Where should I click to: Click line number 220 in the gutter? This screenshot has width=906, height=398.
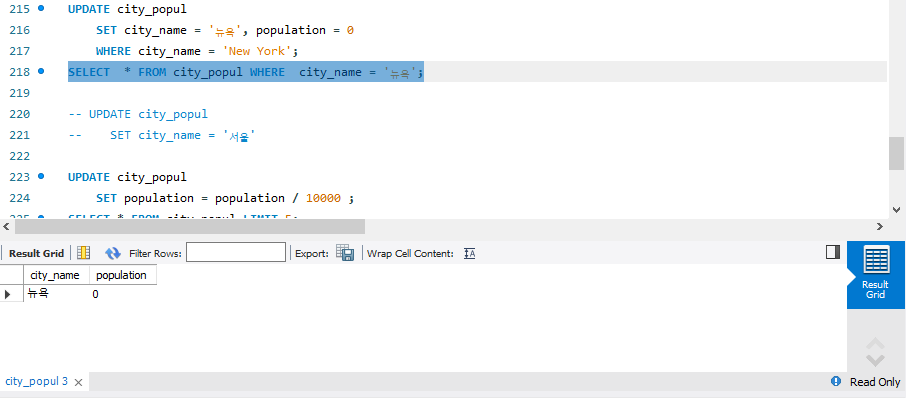pyautogui.click(x=20, y=114)
